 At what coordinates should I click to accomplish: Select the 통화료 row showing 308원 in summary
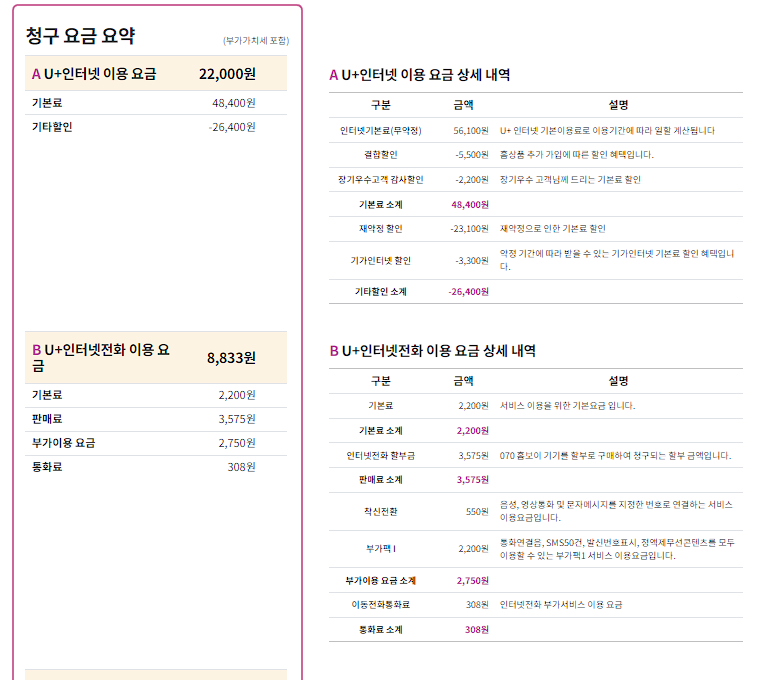click(x=155, y=467)
